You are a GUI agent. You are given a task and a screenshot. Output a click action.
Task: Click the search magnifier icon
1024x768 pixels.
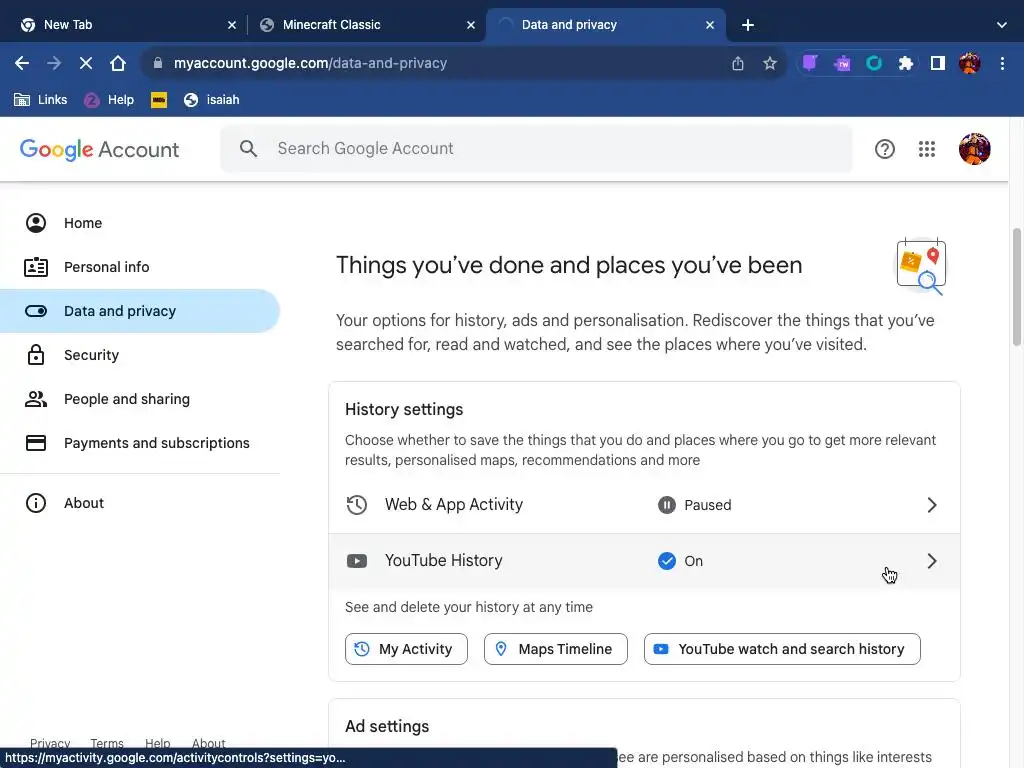[248, 148]
